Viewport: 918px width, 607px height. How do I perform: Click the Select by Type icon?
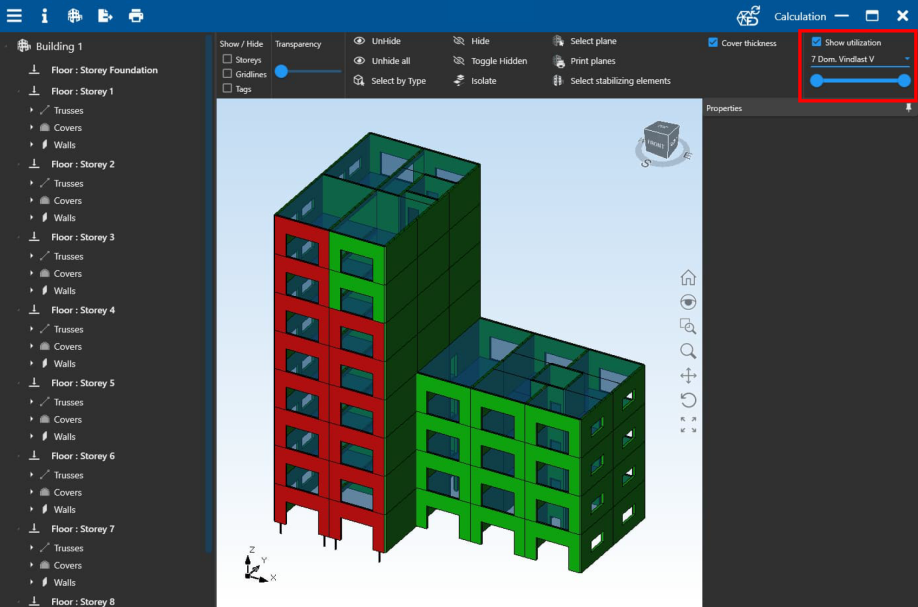click(x=359, y=81)
